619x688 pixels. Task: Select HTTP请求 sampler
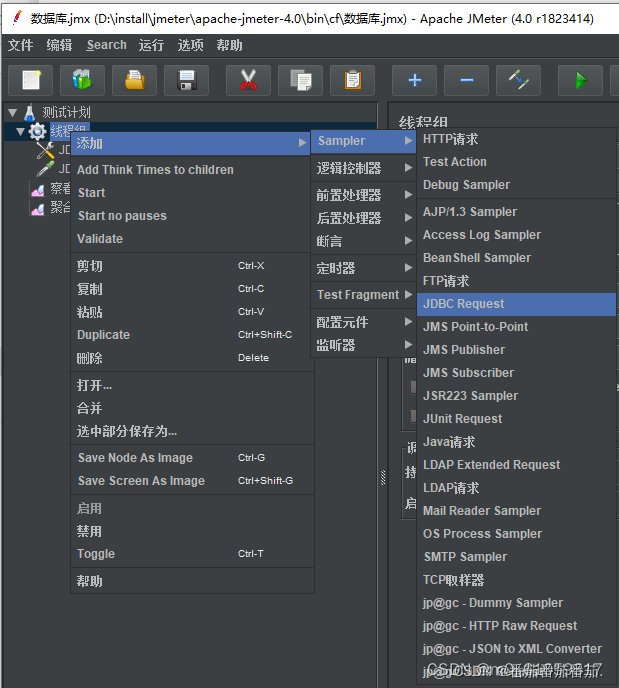[516, 140]
